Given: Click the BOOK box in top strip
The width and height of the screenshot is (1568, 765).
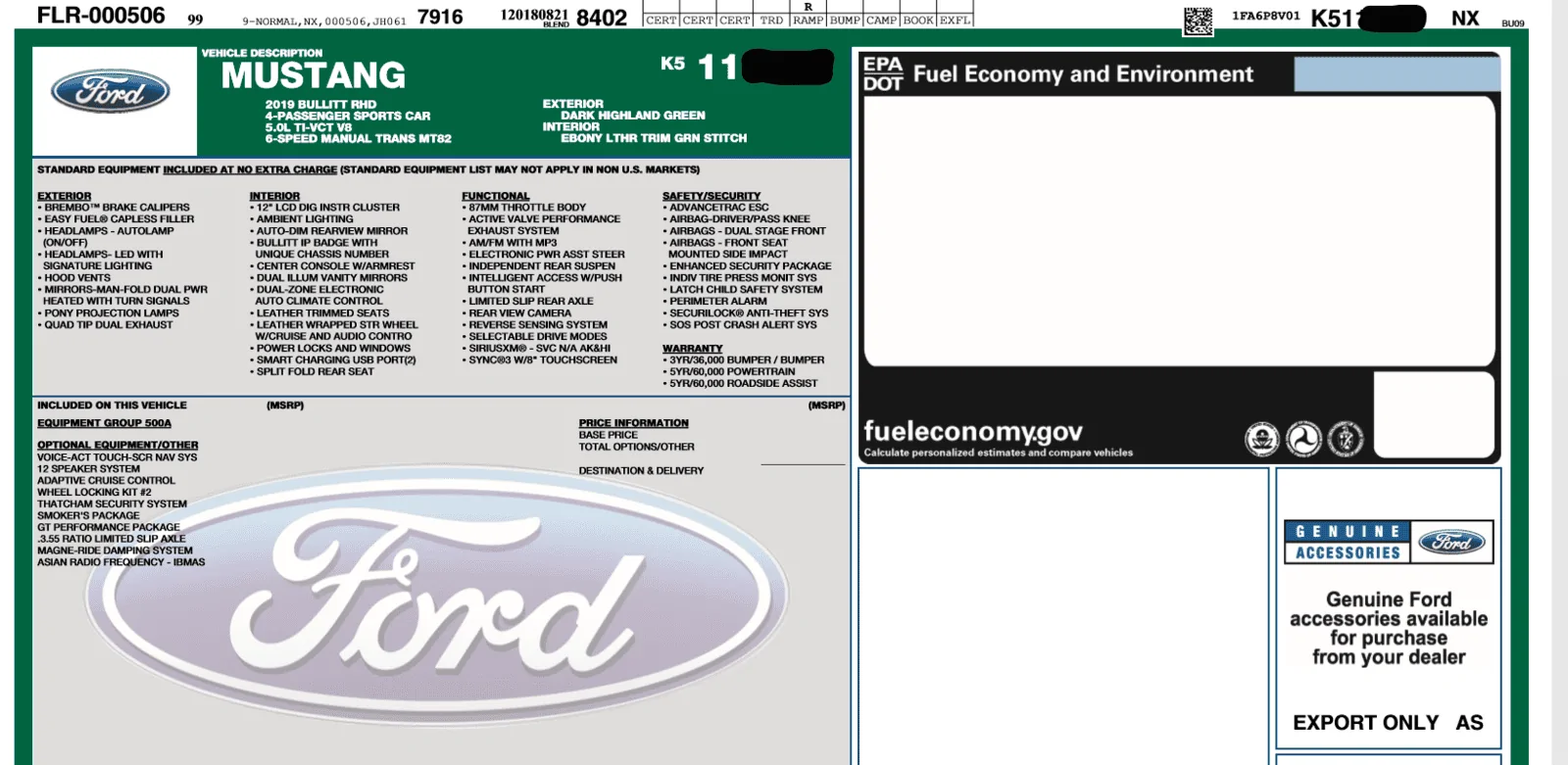Looking at the screenshot, I should point(918,20).
